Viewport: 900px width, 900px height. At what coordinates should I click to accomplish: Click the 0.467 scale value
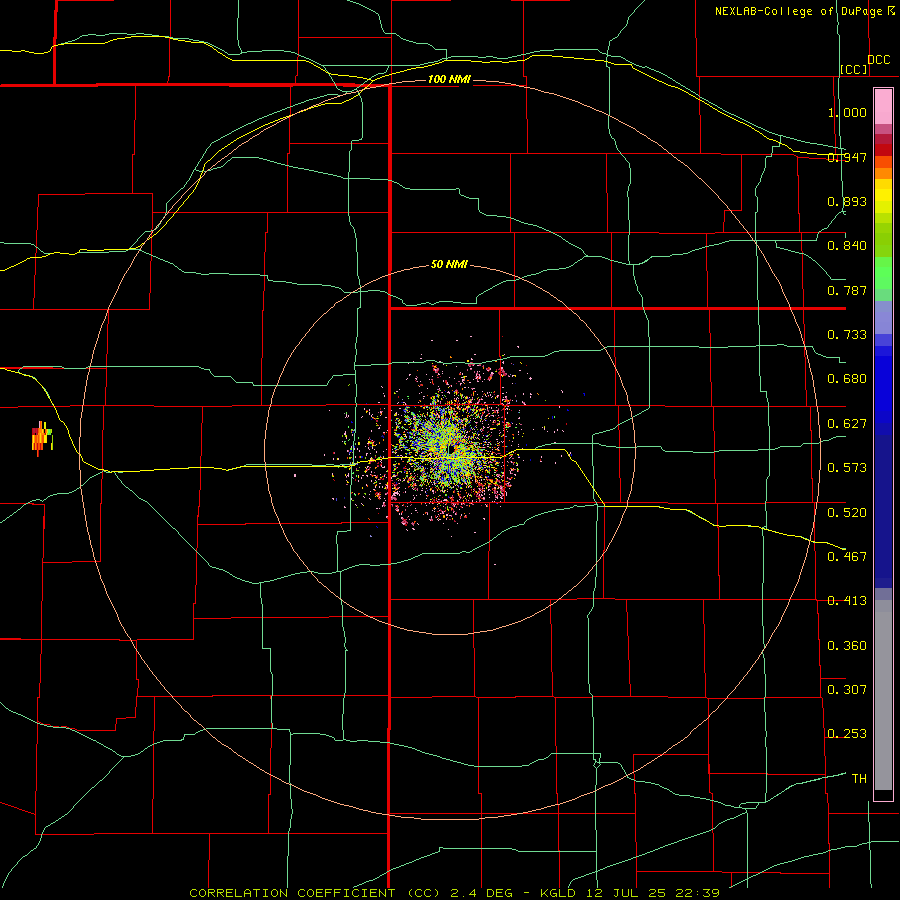847,557
